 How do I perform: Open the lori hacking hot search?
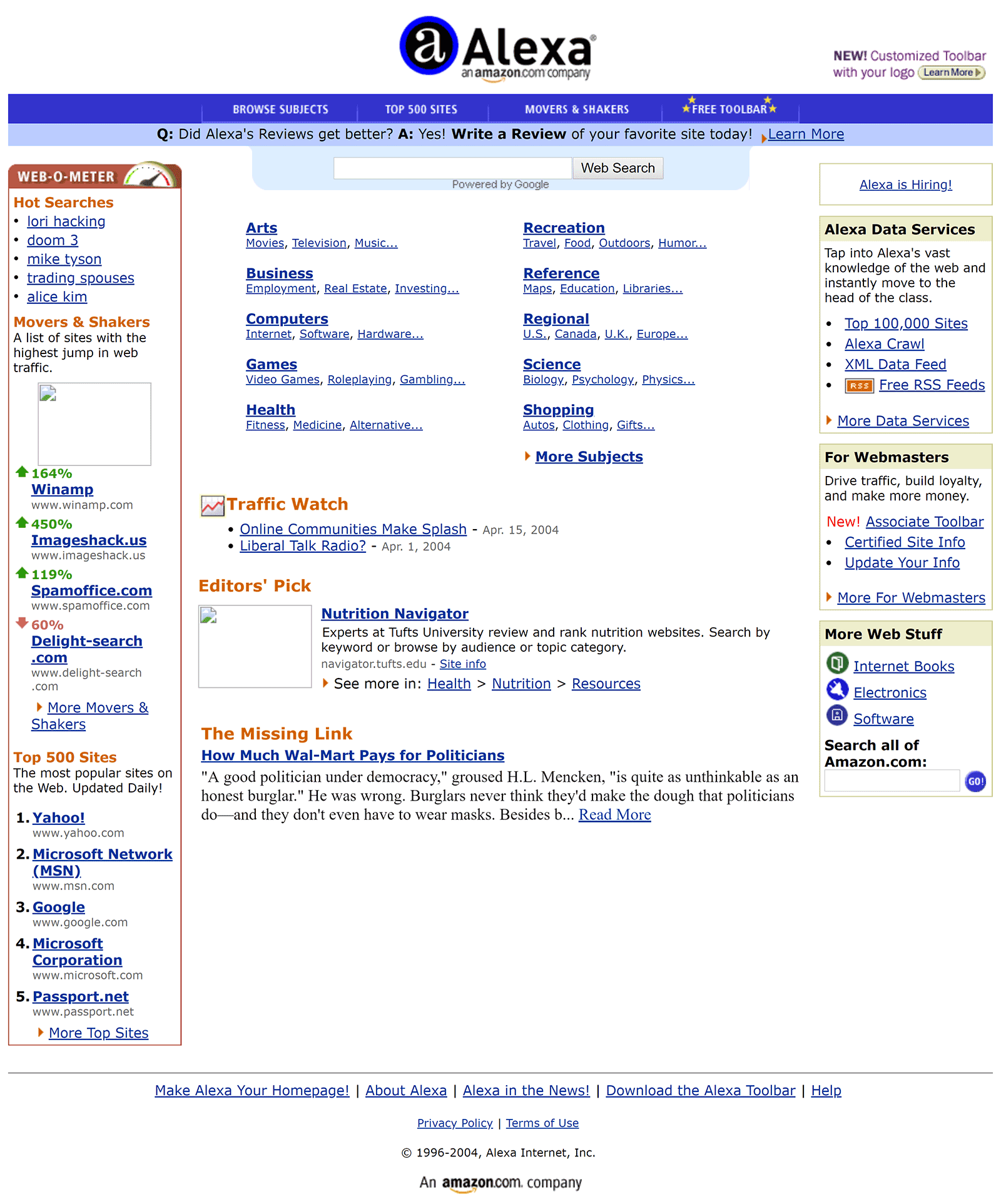(66, 221)
